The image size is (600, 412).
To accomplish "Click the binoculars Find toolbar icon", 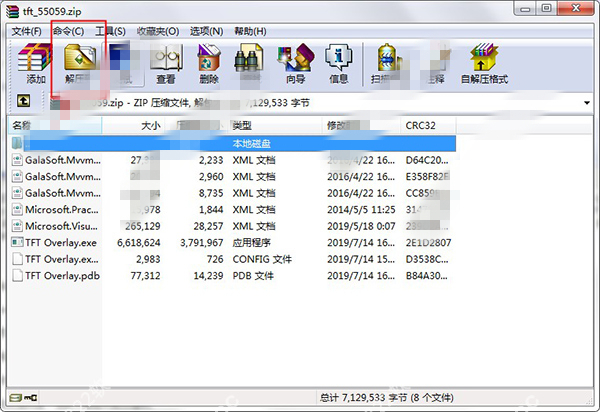I will (x=248, y=57).
